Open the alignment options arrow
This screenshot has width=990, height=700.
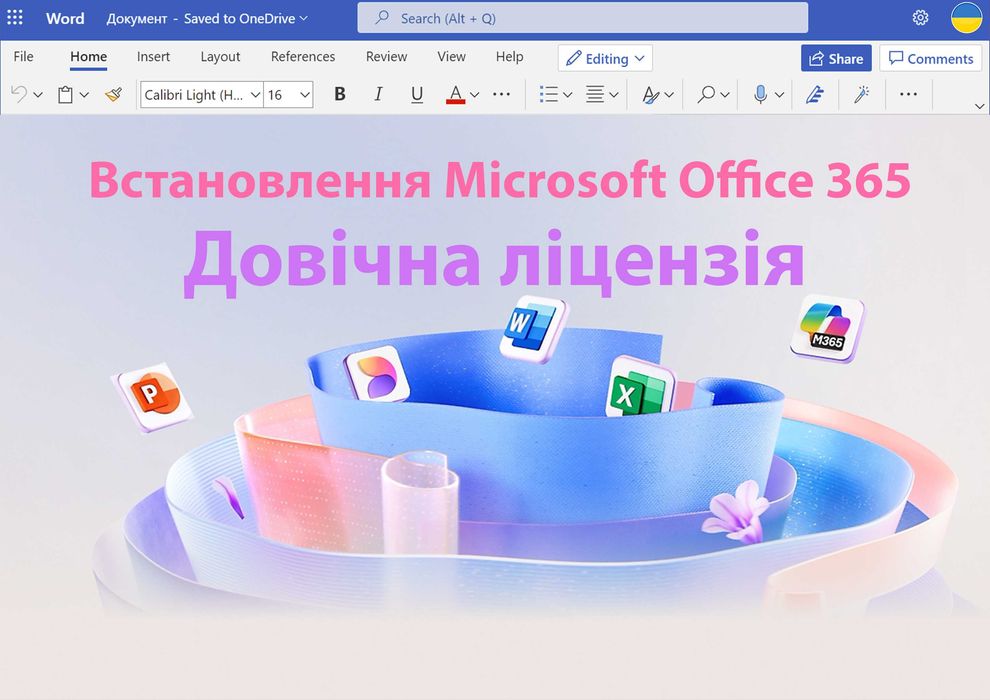coord(614,95)
